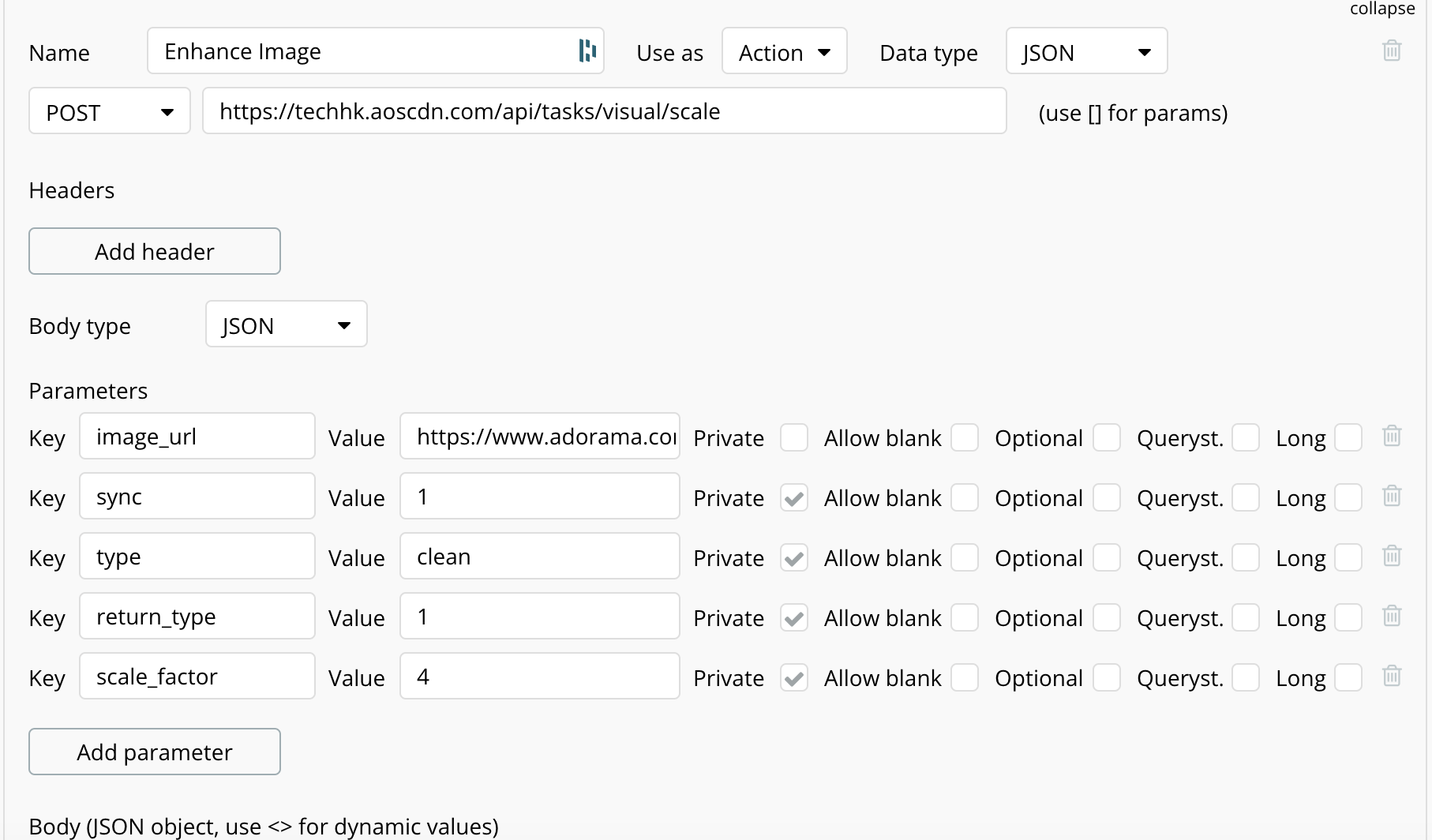Uncheck Private for the sync parameter
This screenshot has width=1432, height=840.
[x=794, y=497]
